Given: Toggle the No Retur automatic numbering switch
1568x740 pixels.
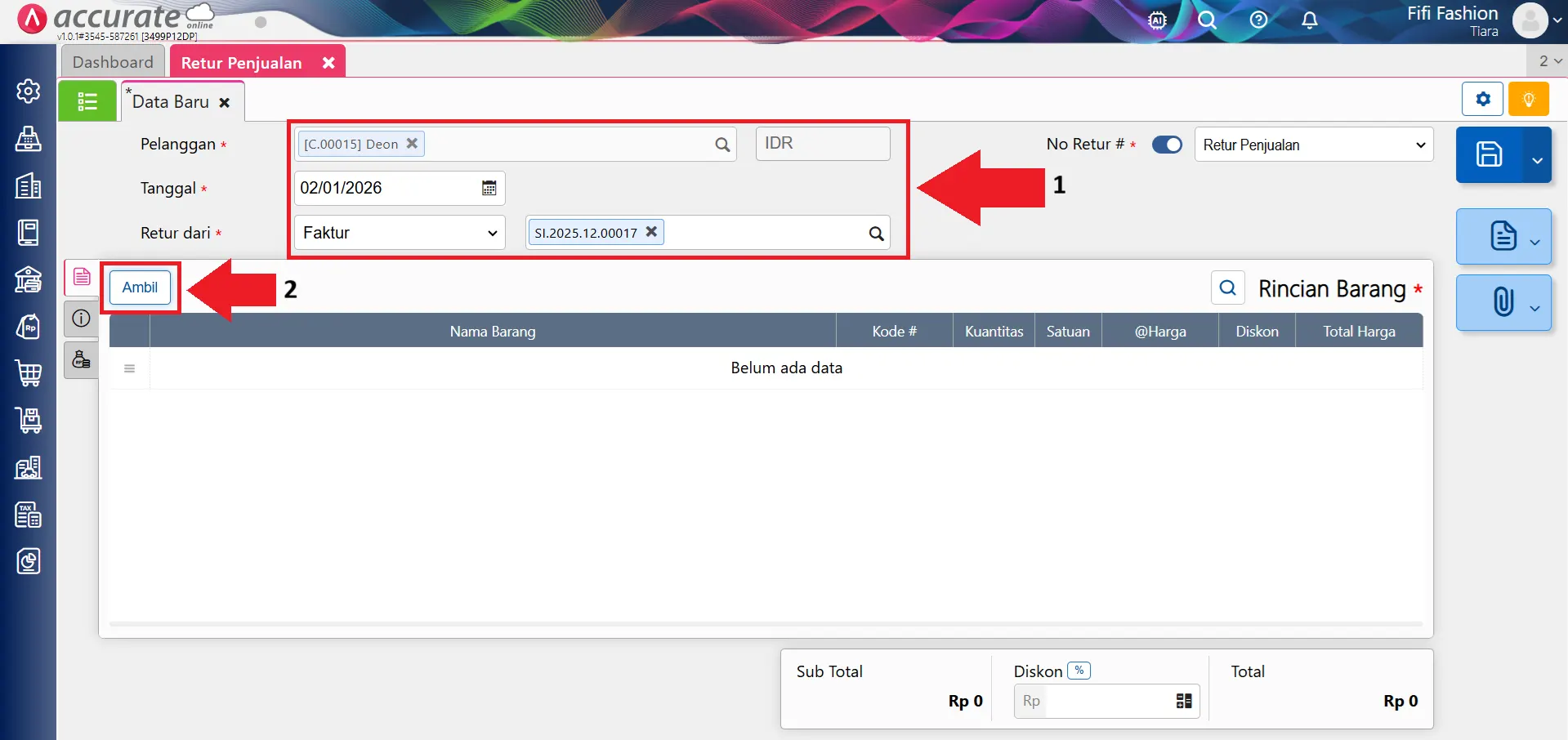Looking at the screenshot, I should [1167, 145].
